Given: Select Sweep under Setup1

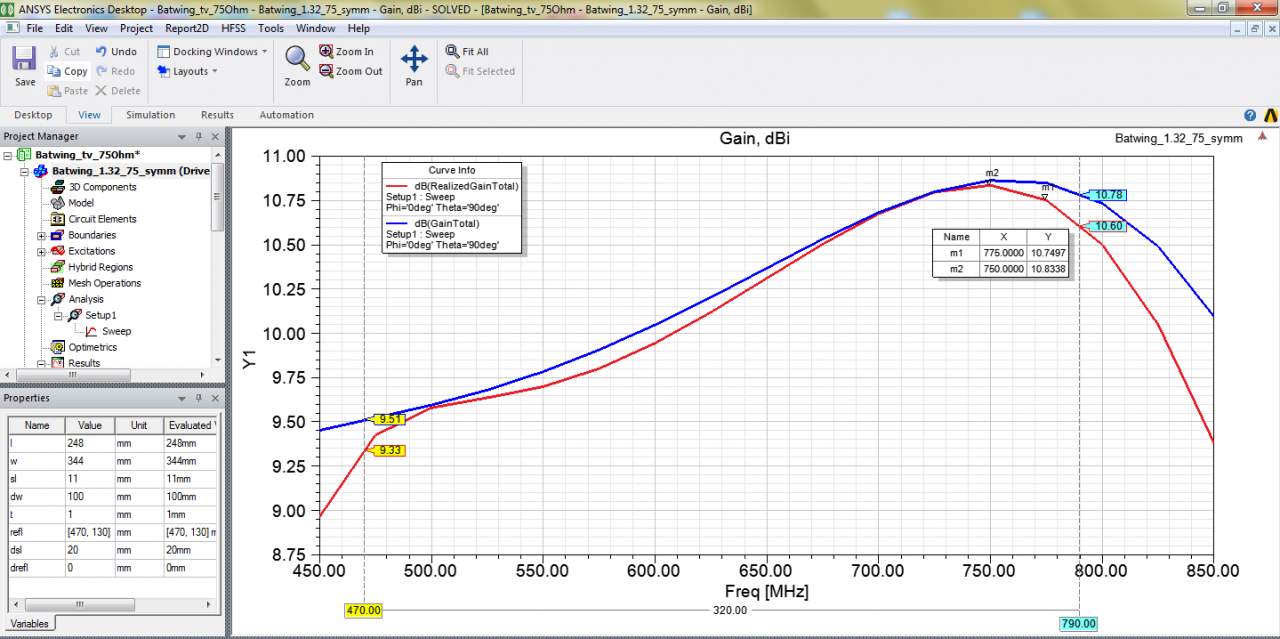Looking at the screenshot, I should click(116, 331).
